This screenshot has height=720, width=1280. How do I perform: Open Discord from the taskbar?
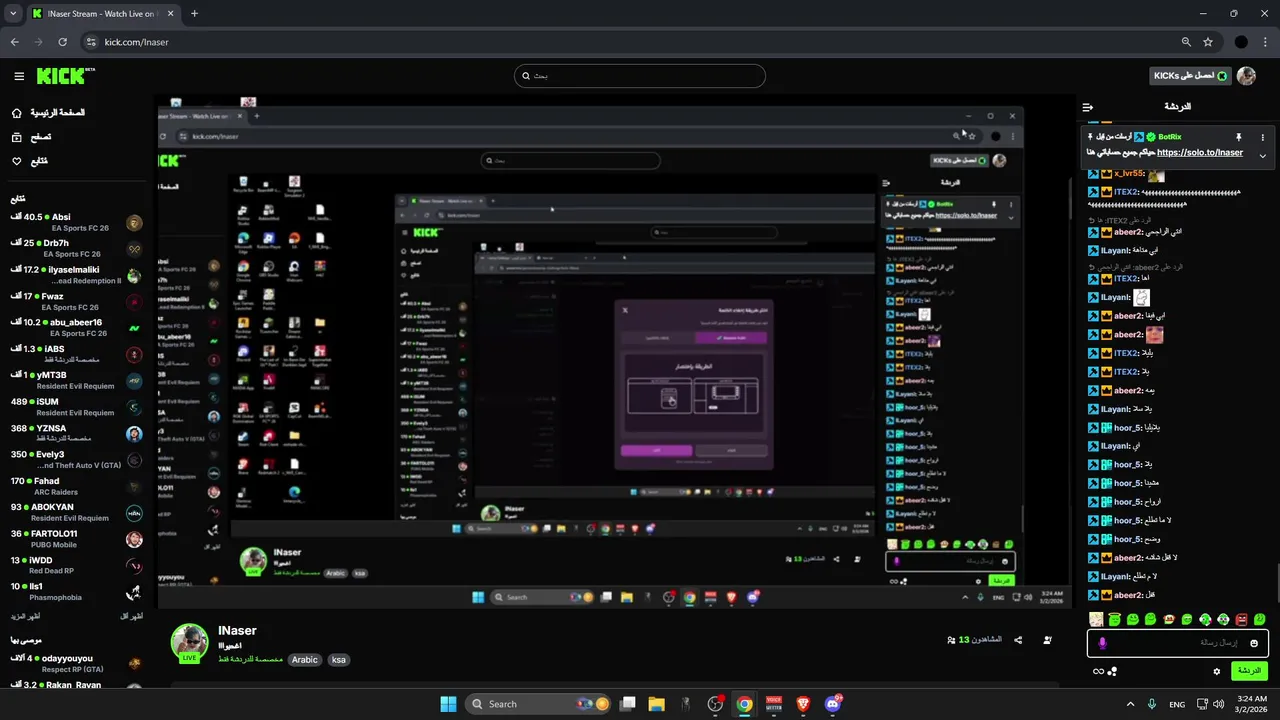[833, 704]
